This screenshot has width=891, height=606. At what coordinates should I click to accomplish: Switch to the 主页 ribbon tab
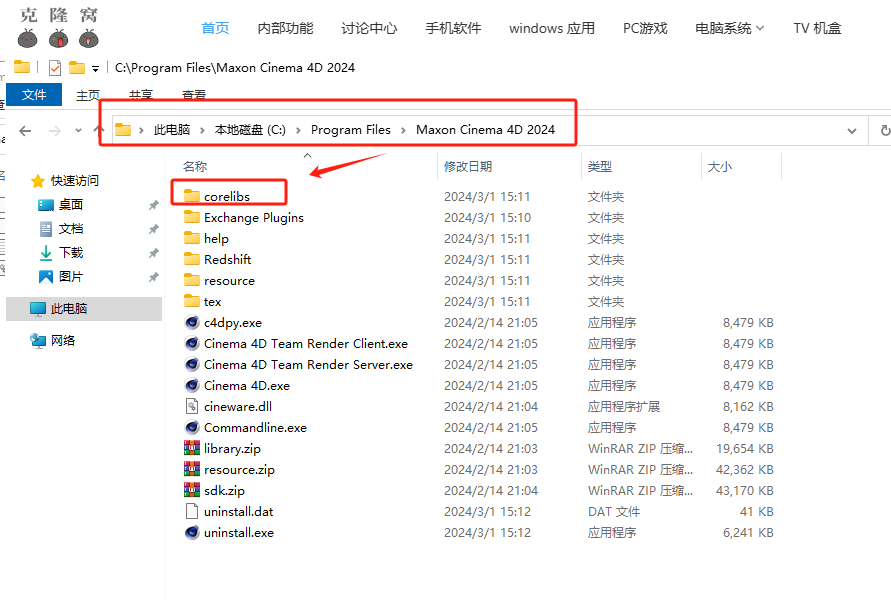coord(88,95)
